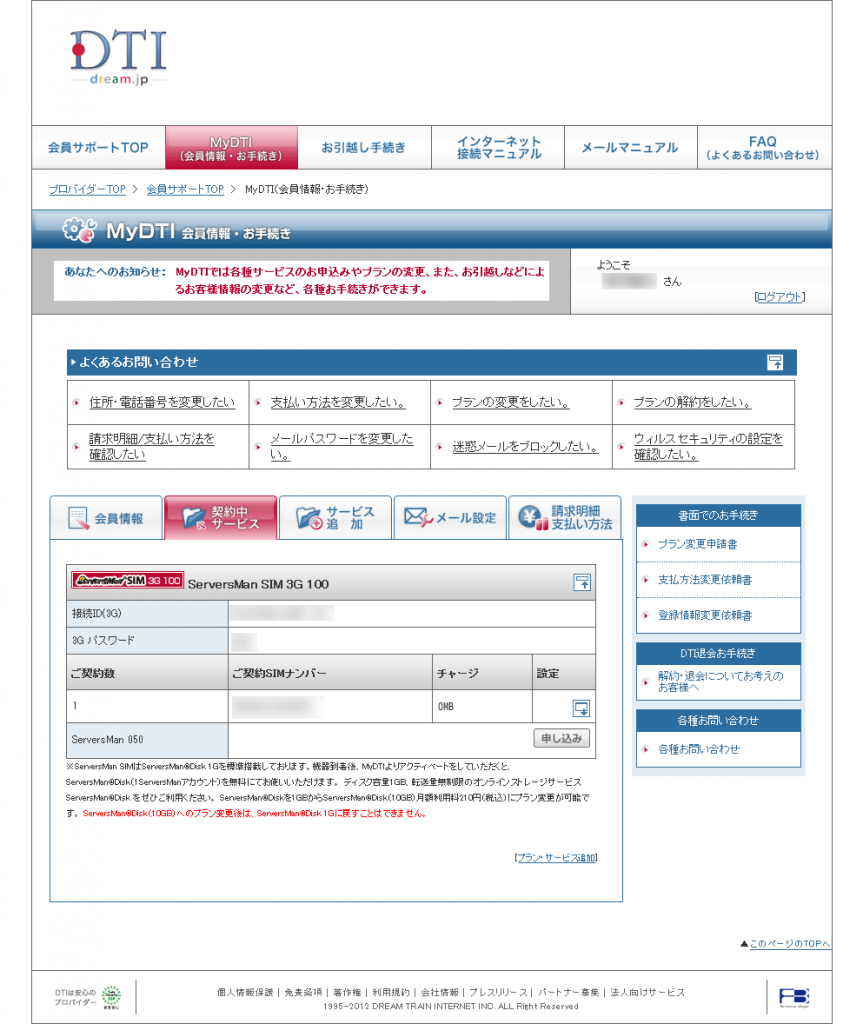
Task: Open the メールマニュアル menu
Action: click(x=630, y=148)
